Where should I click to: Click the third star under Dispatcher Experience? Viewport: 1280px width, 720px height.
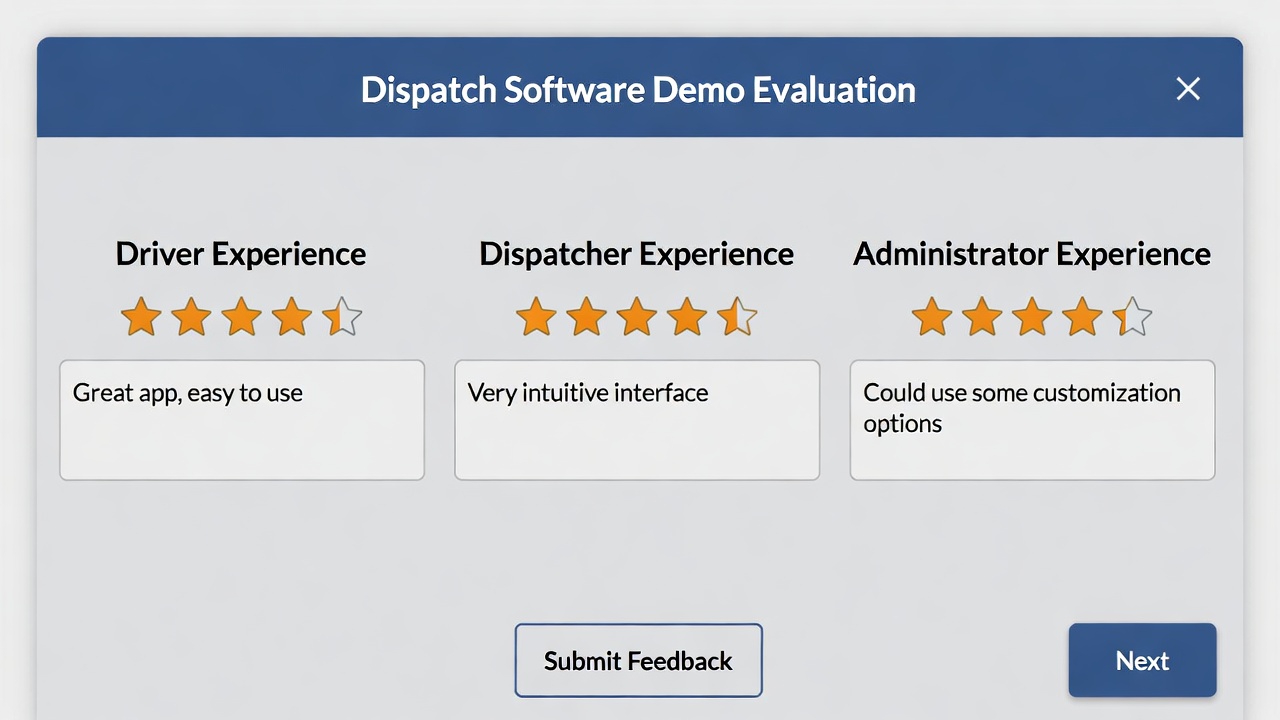pyautogui.click(x=636, y=317)
